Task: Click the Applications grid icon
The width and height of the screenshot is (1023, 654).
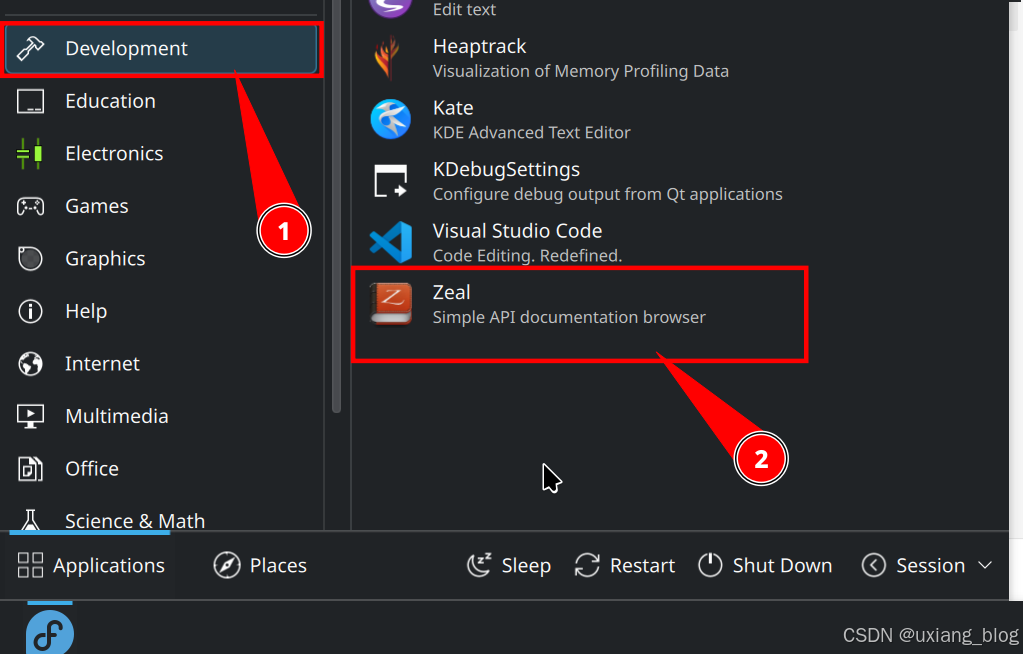Action: pos(30,565)
